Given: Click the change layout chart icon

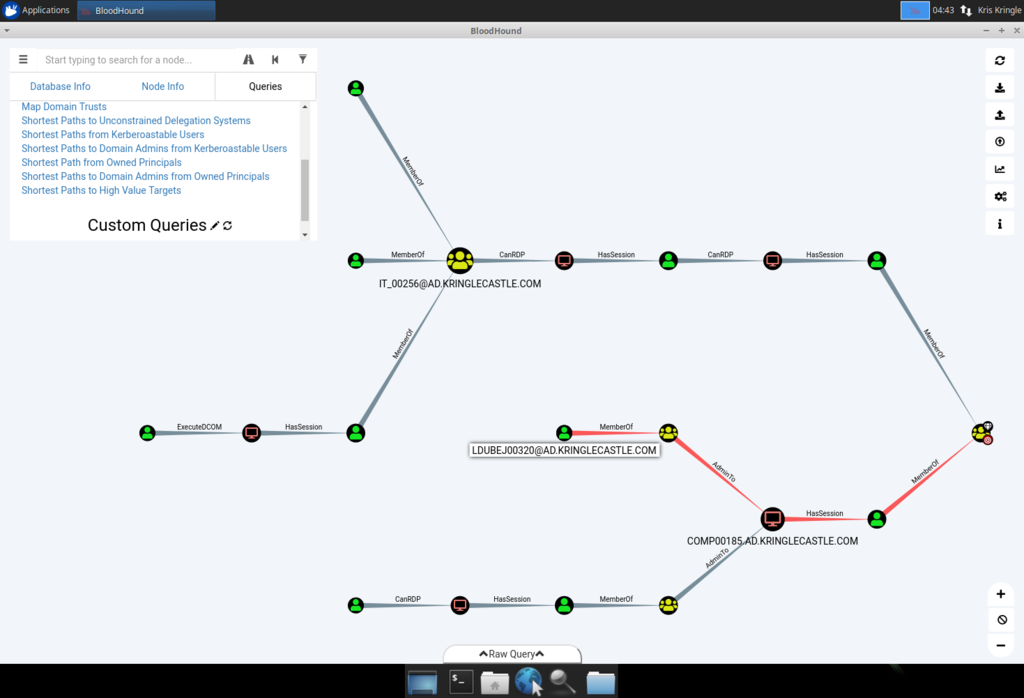Looking at the screenshot, I should click(x=1000, y=169).
